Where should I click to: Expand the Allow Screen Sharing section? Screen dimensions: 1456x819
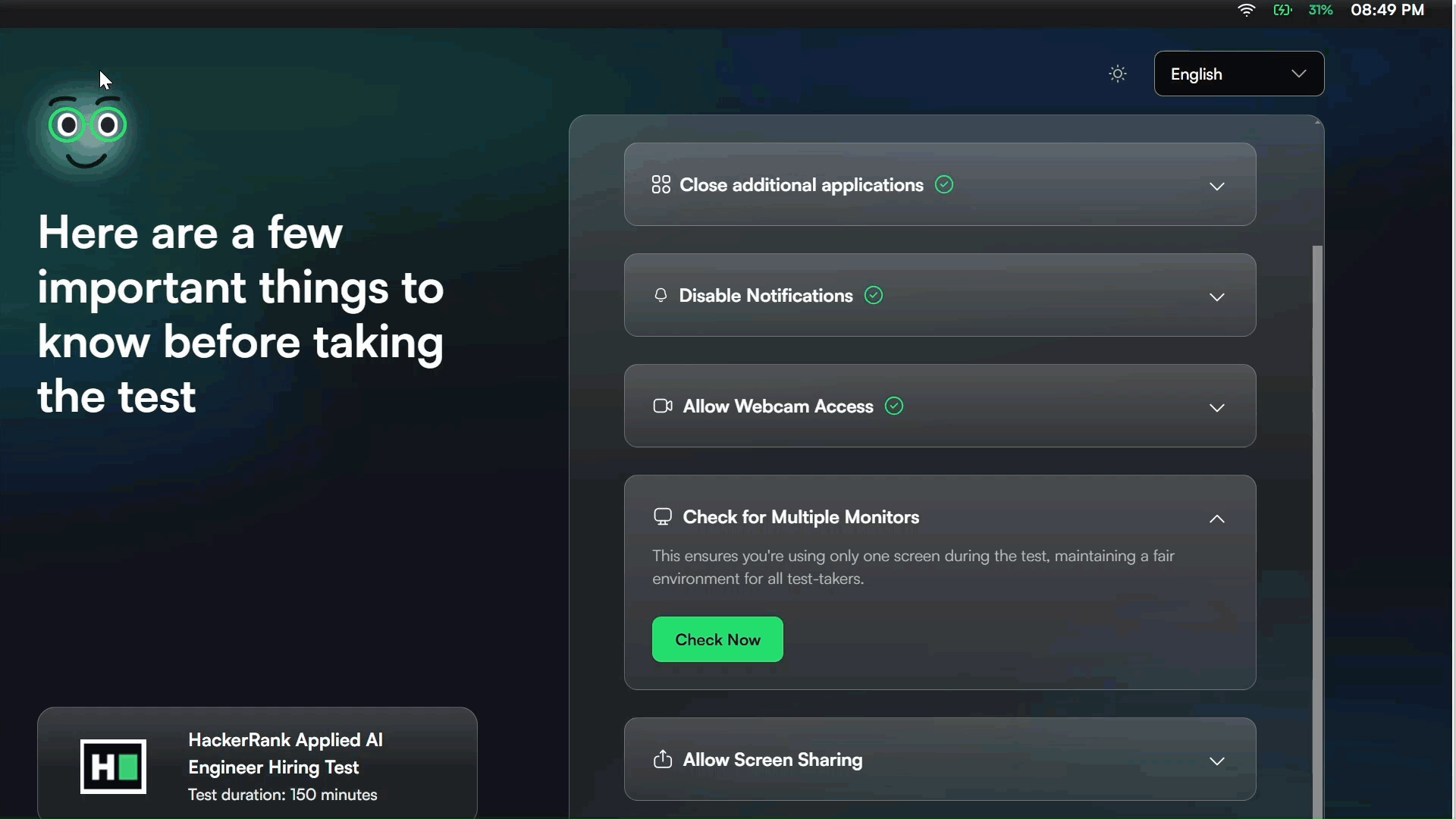[x=1218, y=761]
